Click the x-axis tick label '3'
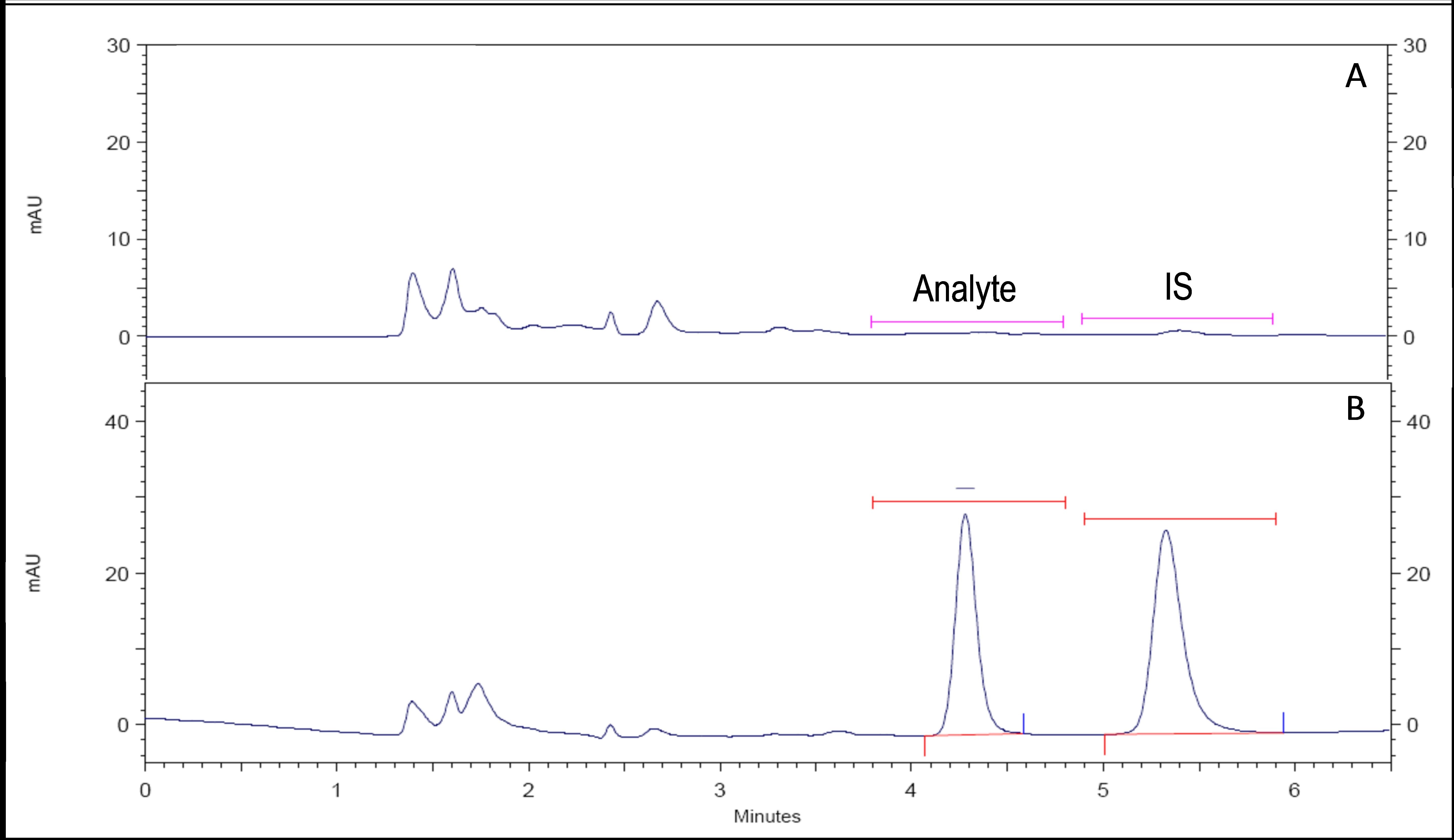The height and width of the screenshot is (840, 1454). 720,790
